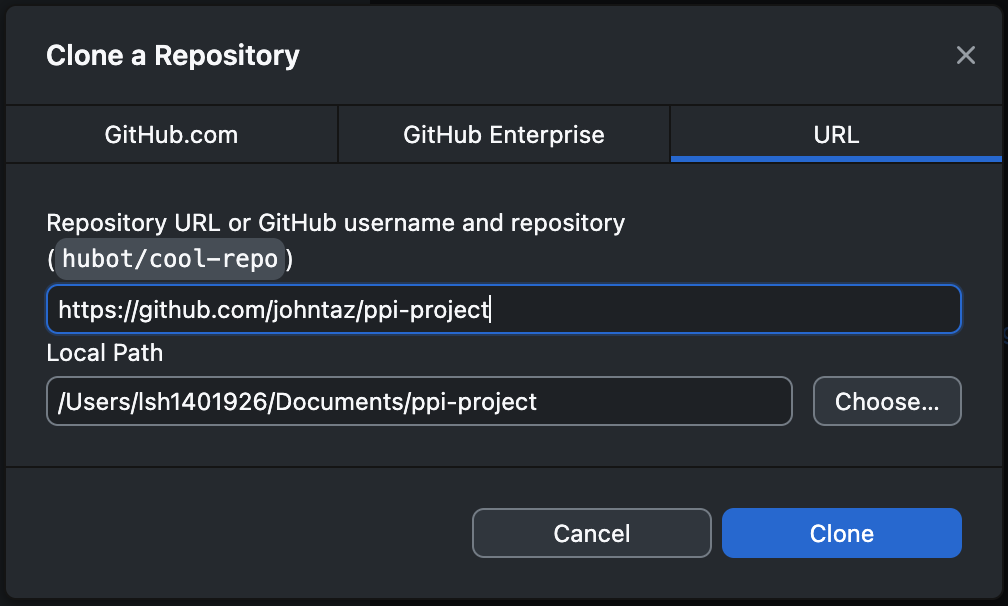
Task: Click the Local Path label
Action: pos(105,353)
